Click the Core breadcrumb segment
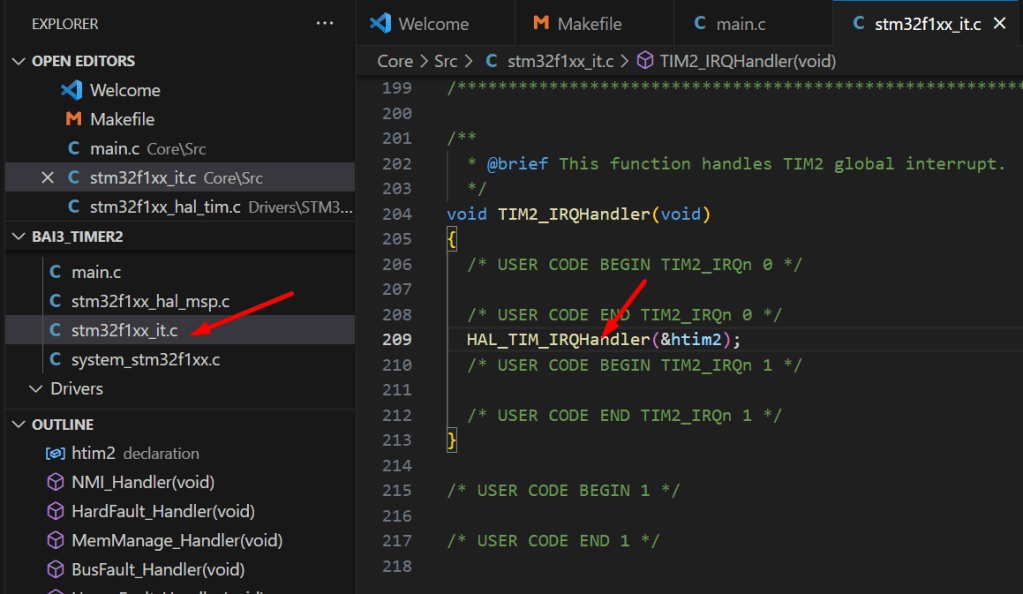Image resolution: width=1023 pixels, height=594 pixels. 395,61
